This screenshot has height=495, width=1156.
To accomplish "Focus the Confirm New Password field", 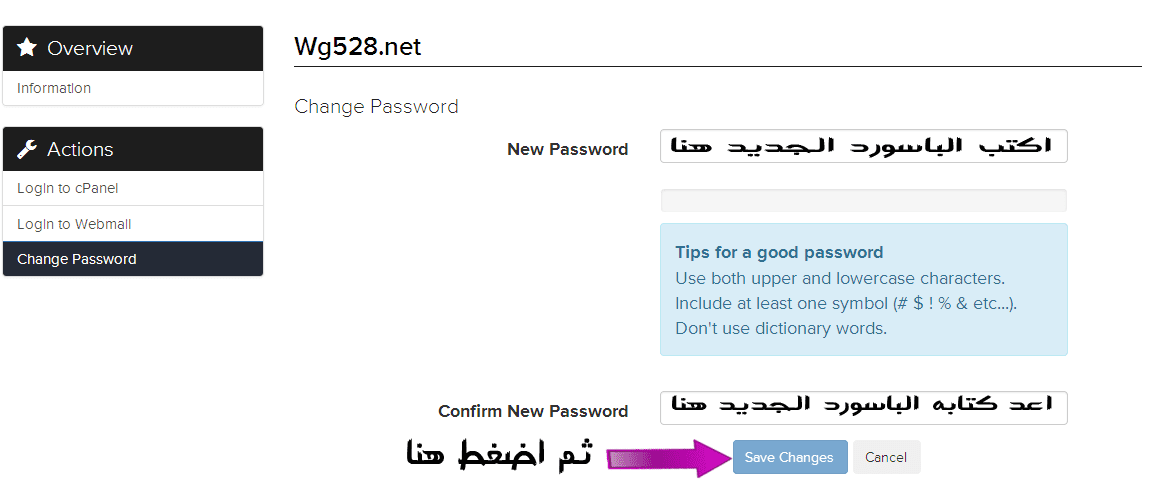I will [863, 408].
